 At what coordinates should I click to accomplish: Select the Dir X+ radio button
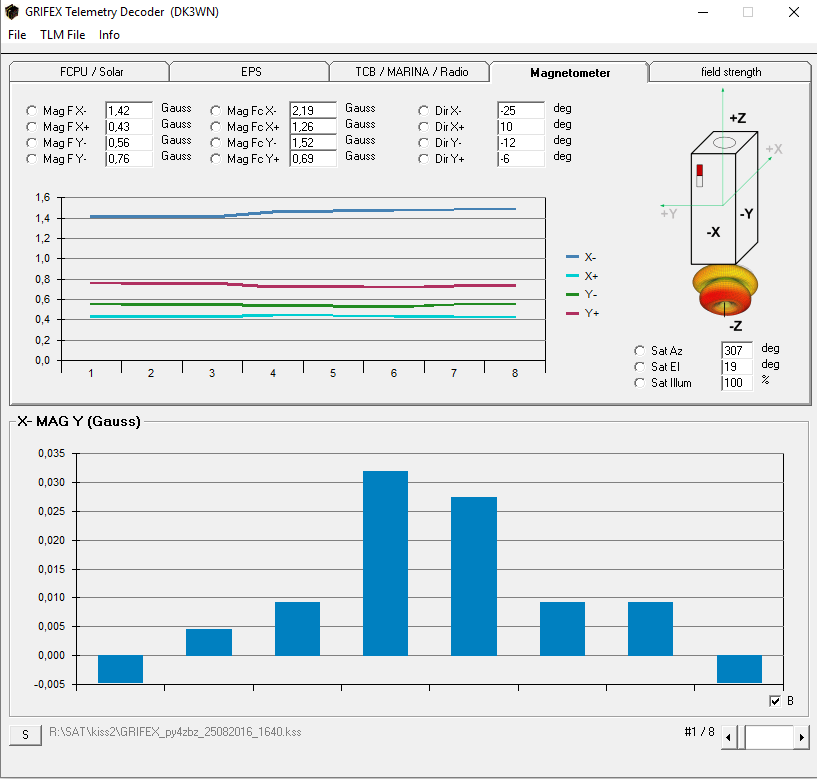pos(424,127)
